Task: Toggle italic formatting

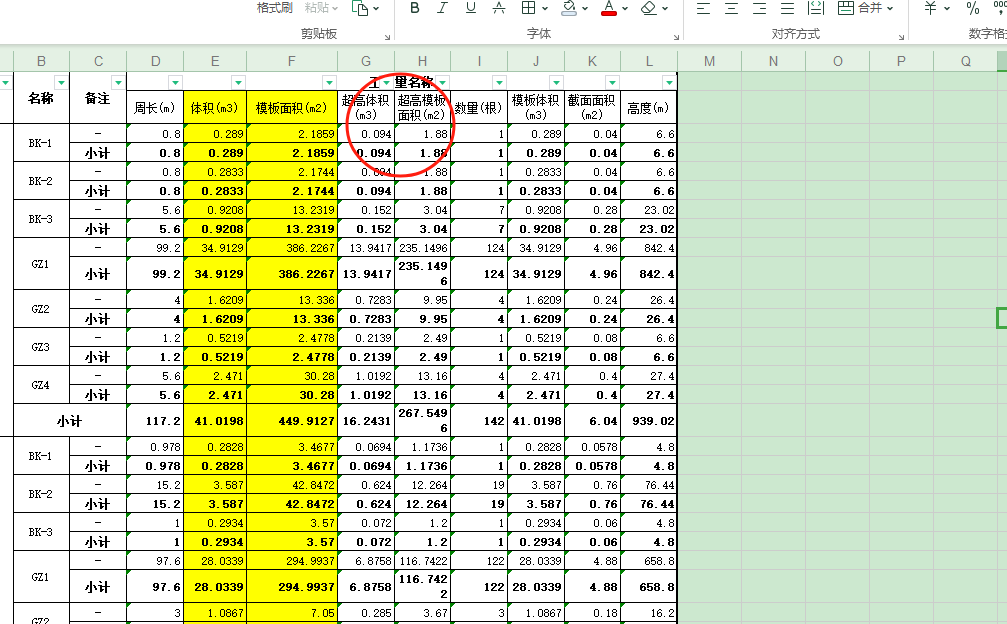Action: click(x=442, y=8)
